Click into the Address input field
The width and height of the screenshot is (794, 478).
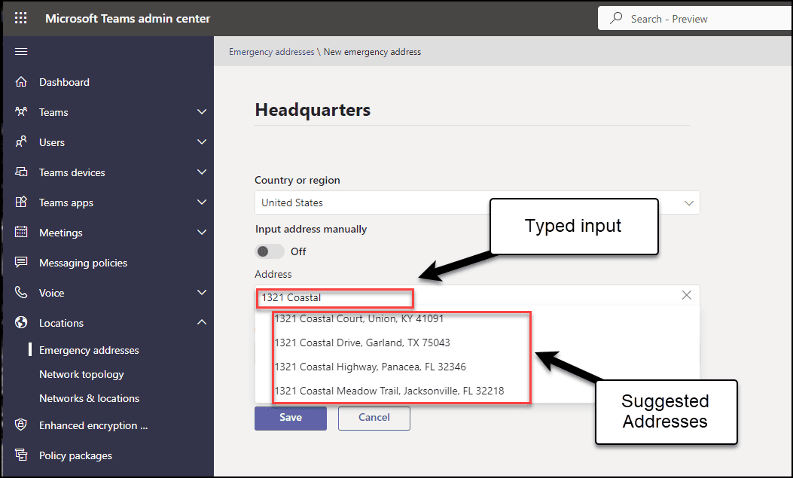(x=477, y=297)
